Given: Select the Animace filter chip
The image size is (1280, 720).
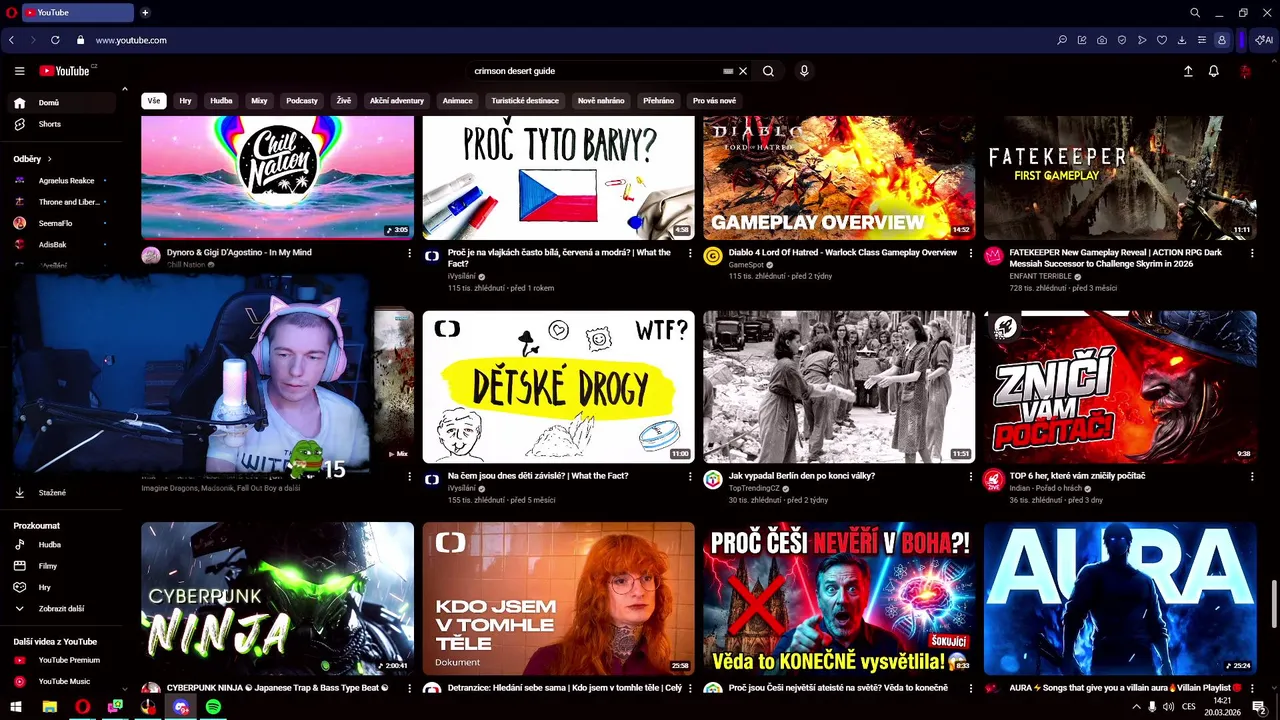Looking at the screenshot, I should [457, 101].
